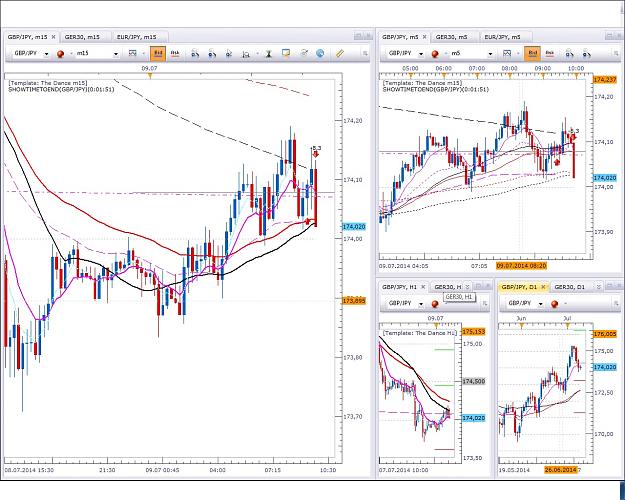Expand hidden tabs chevron in D1 panel

point(598,287)
